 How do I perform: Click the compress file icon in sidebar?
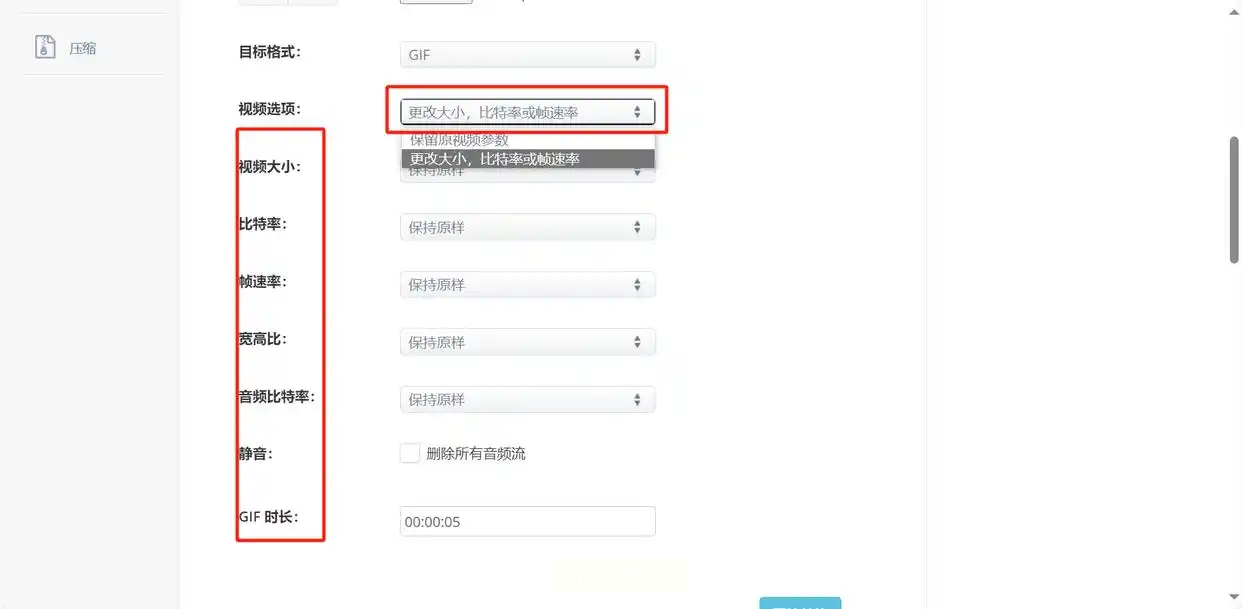[45, 47]
